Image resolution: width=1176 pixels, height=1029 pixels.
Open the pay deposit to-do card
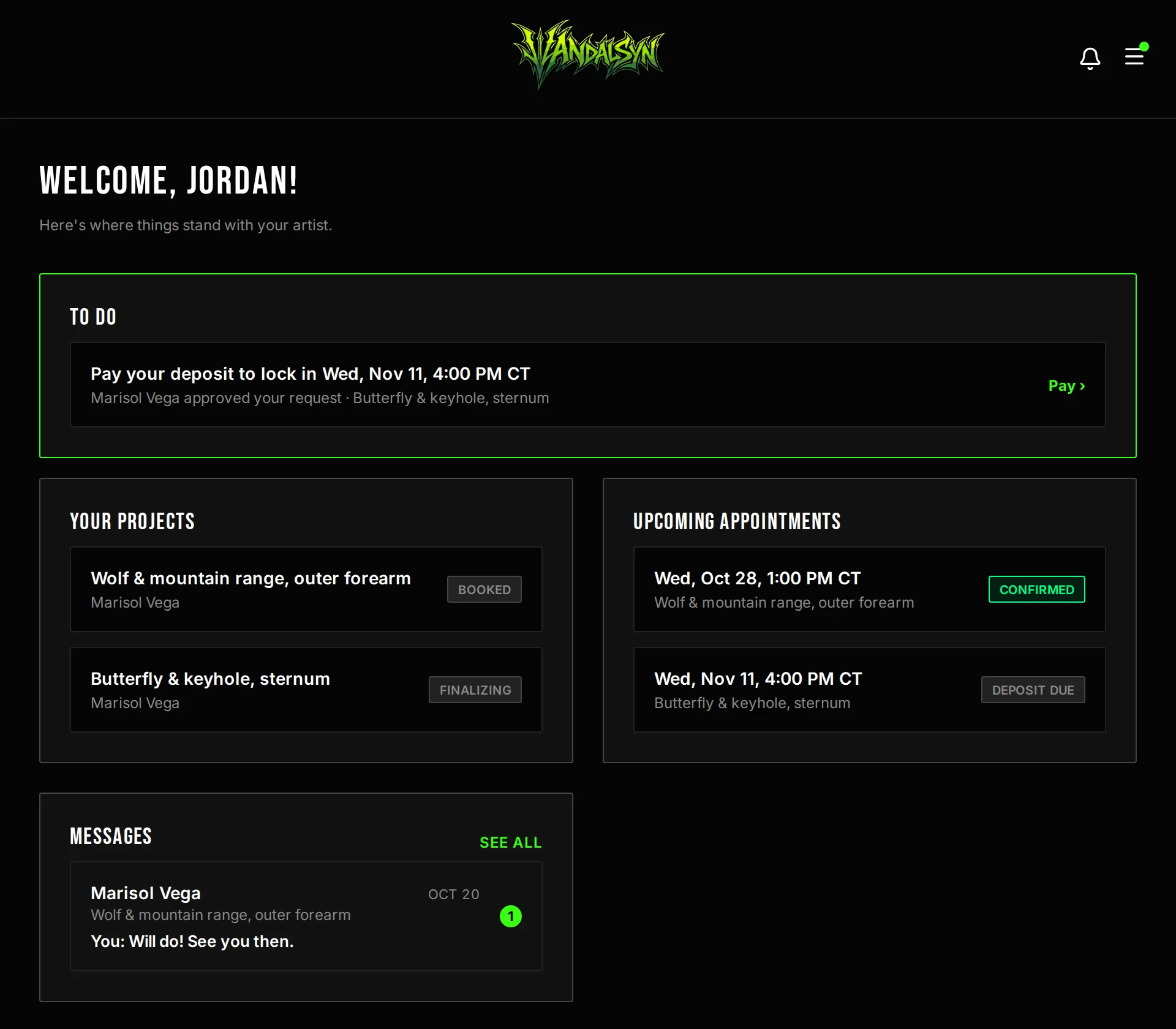[x=588, y=385]
